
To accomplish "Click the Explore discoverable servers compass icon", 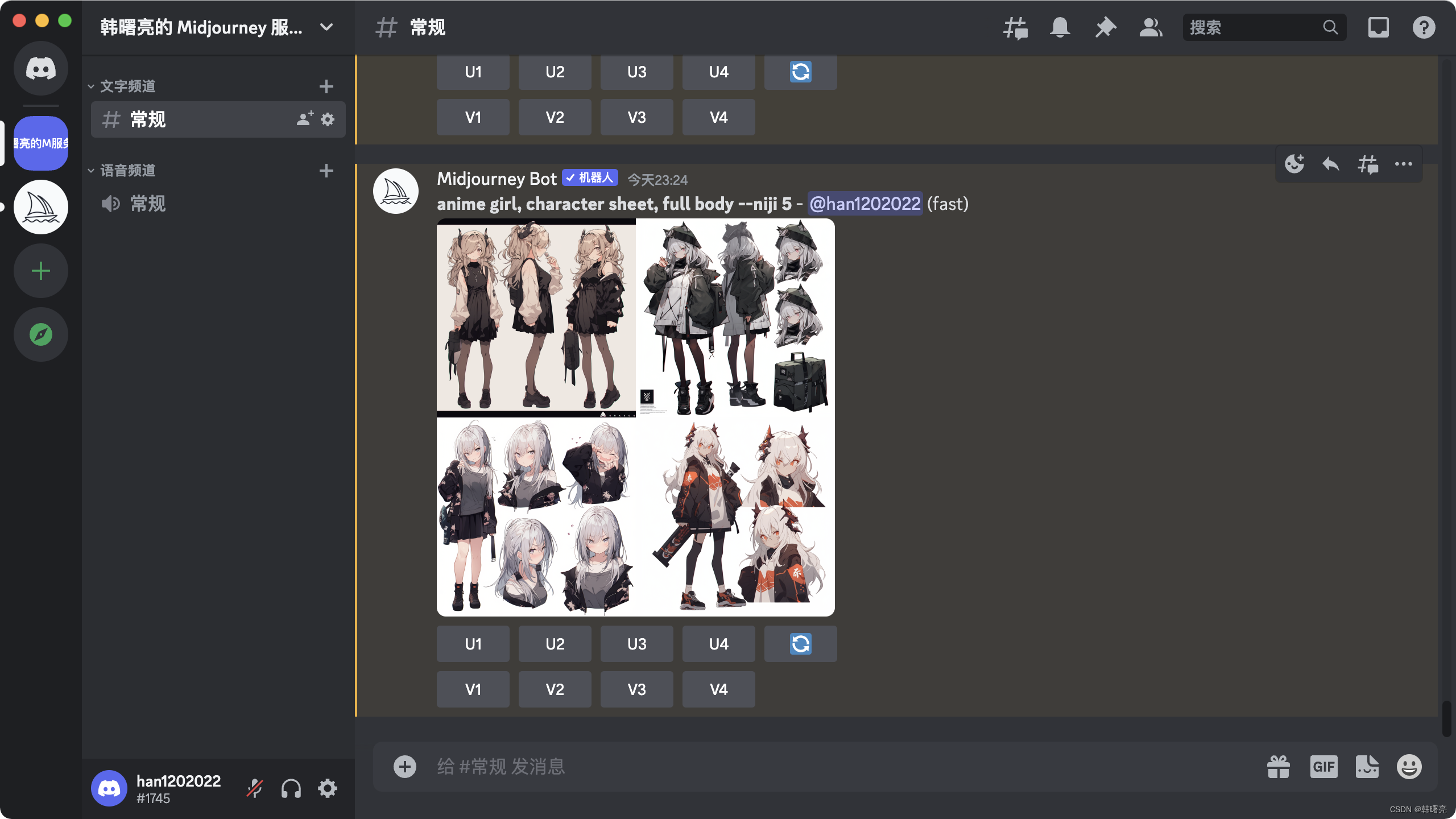I will [x=40, y=334].
